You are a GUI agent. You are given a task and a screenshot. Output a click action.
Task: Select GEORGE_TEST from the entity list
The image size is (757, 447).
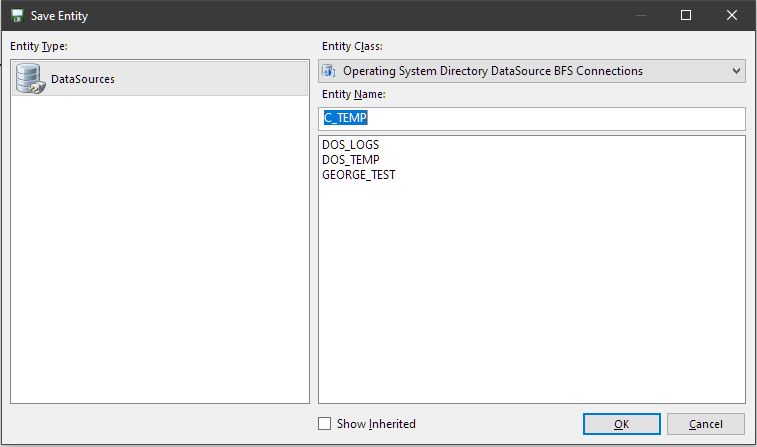tap(359, 175)
